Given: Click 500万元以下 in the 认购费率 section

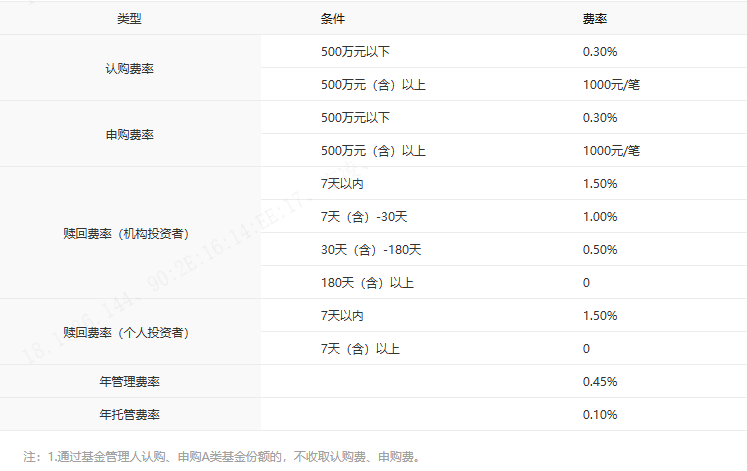Looking at the screenshot, I should (355, 52).
